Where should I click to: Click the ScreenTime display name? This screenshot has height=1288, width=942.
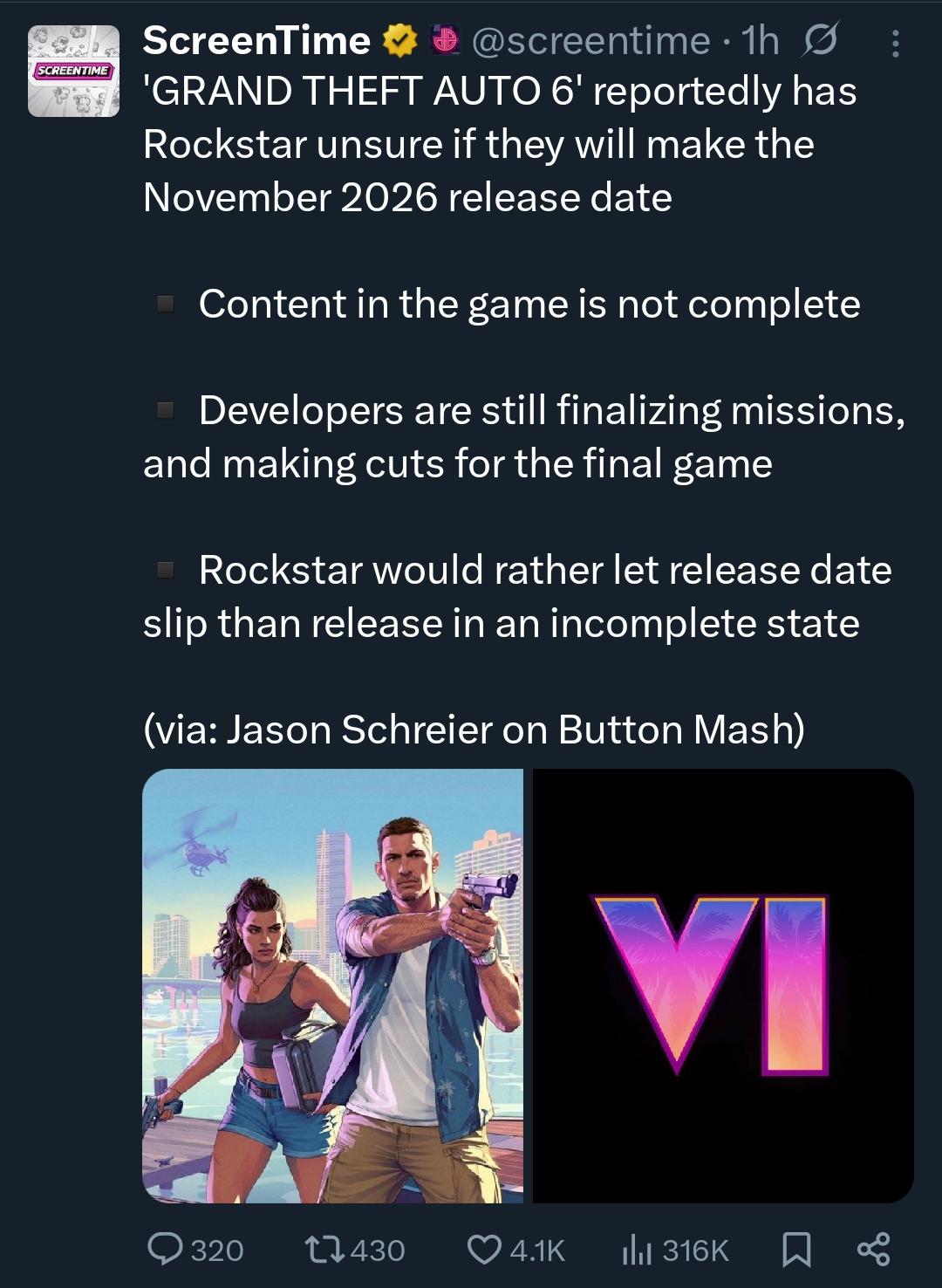coord(256,41)
